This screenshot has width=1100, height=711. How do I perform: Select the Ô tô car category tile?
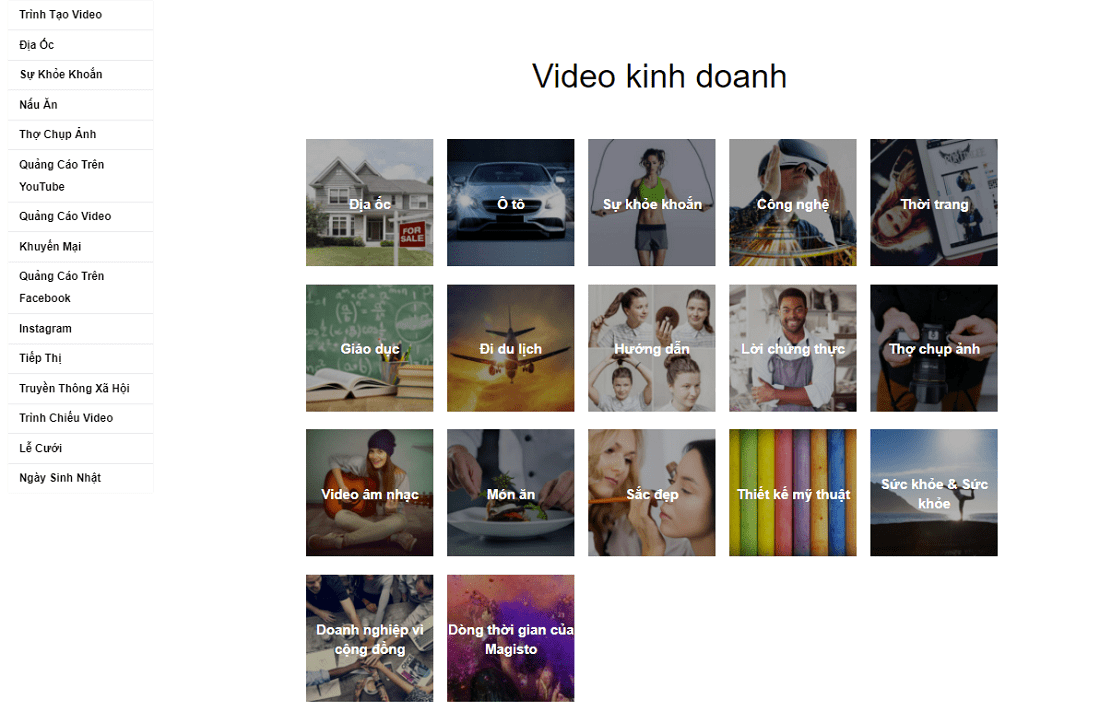(x=510, y=202)
